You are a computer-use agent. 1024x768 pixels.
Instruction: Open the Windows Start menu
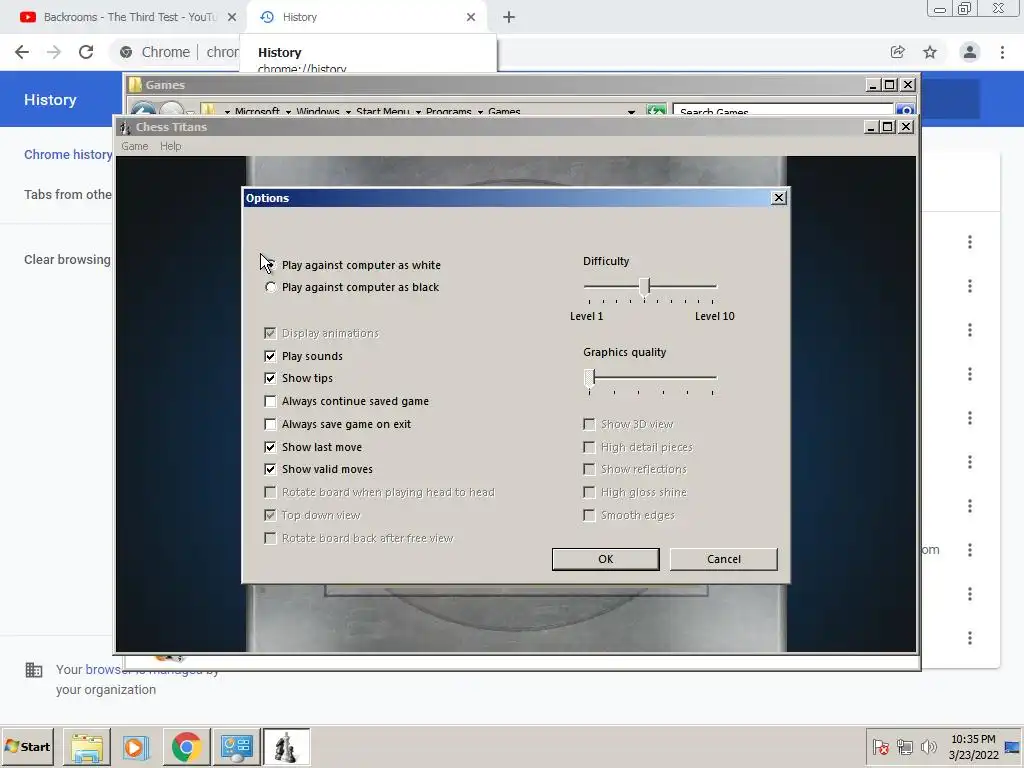pyautogui.click(x=27, y=746)
